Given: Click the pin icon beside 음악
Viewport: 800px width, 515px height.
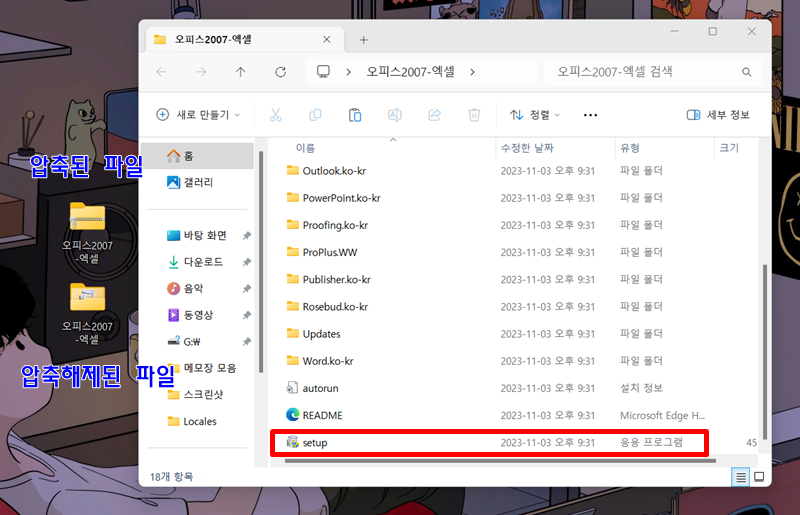Looking at the screenshot, I should coord(246,288).
